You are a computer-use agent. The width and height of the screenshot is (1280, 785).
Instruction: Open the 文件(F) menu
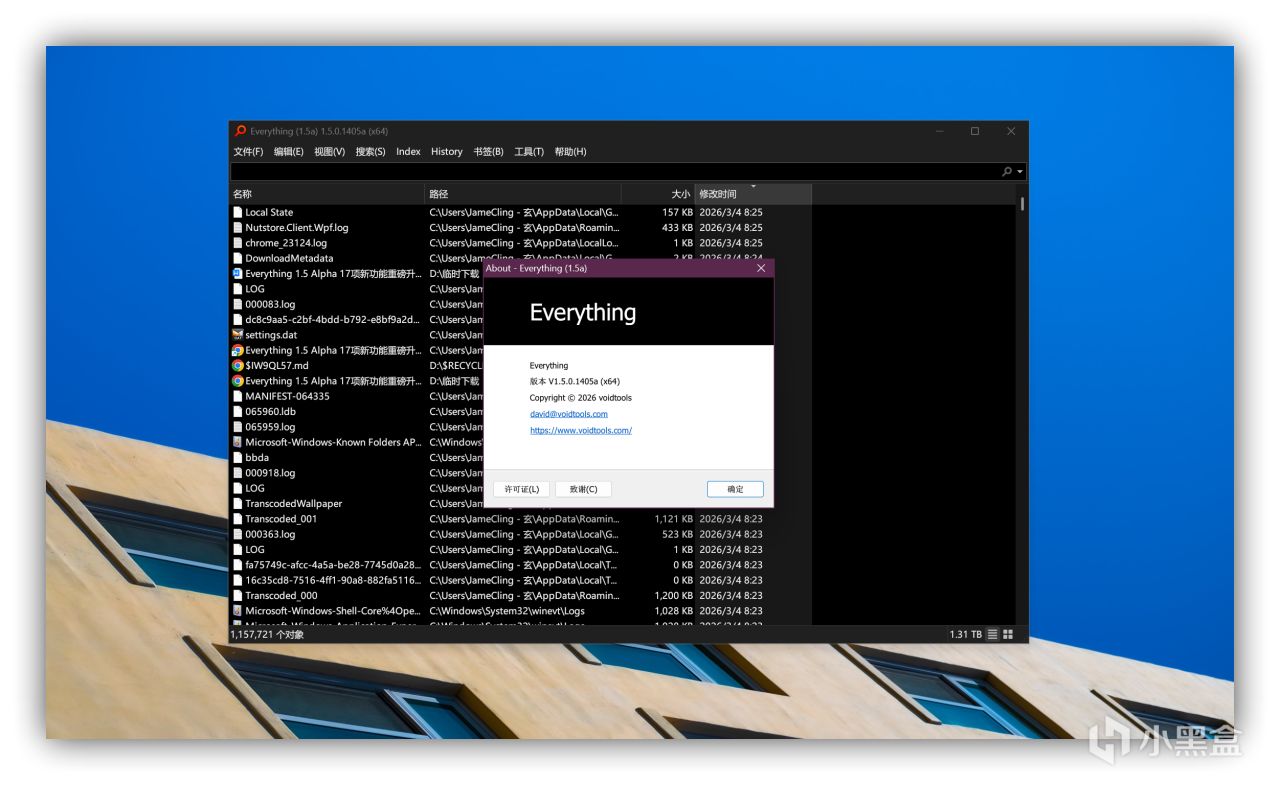point(248,152)
